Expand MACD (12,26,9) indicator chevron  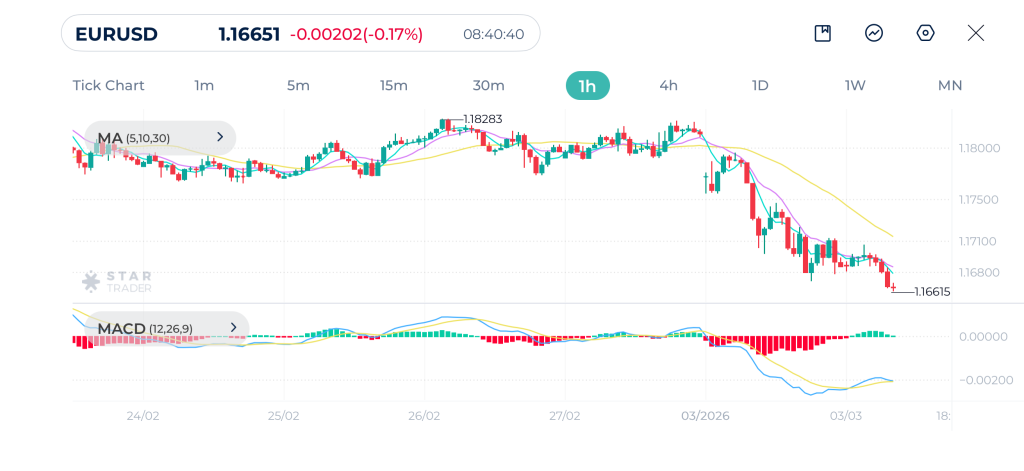pos(234,328)
